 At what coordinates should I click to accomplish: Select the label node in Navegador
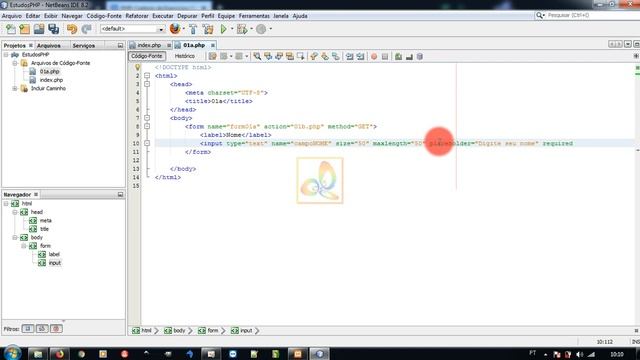[x=54, y=254]
